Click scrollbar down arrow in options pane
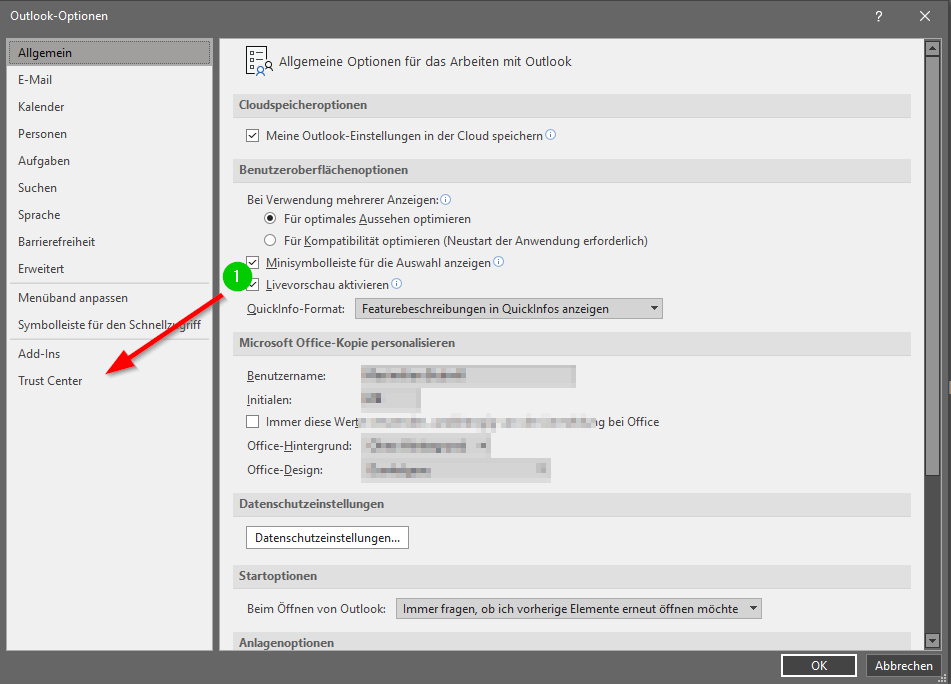951x684 pixels. 932,641
